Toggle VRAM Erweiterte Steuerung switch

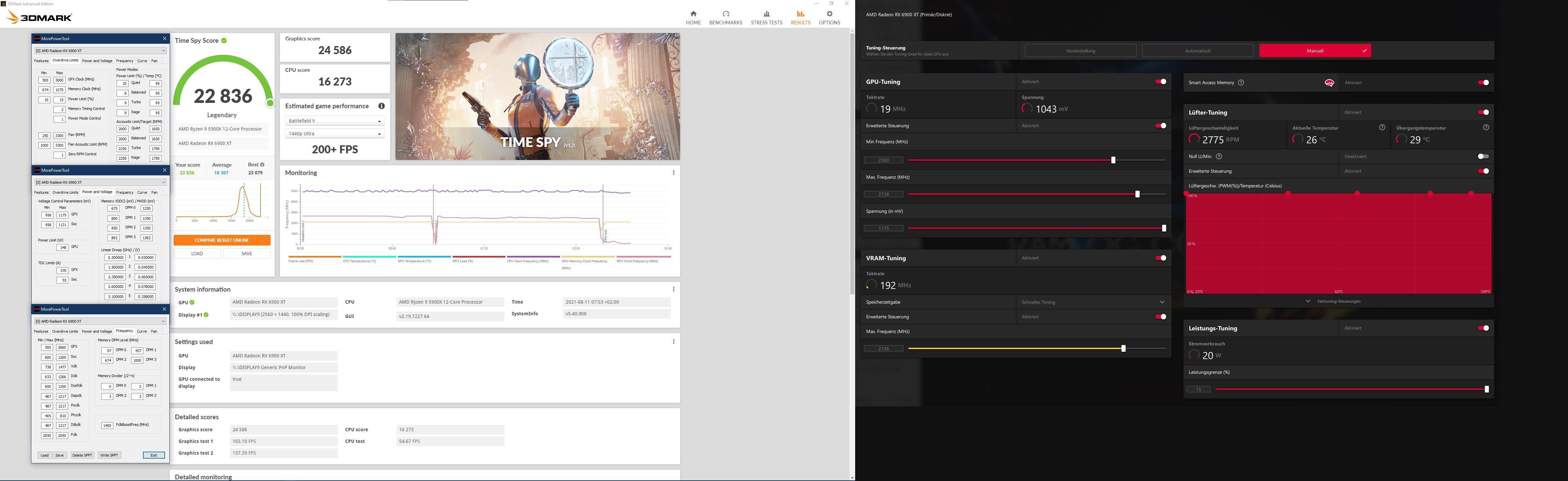[1161, 317]
